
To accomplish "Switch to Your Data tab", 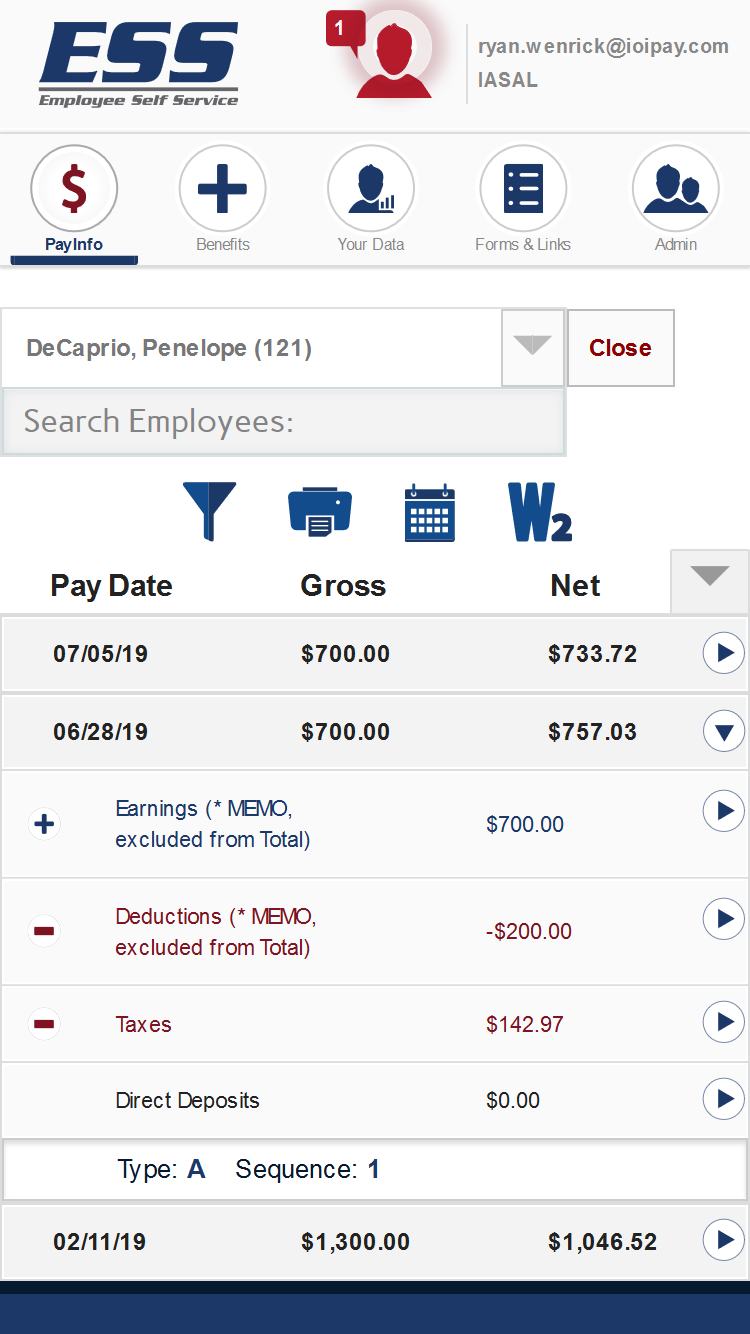I will (x=371, y=189).
